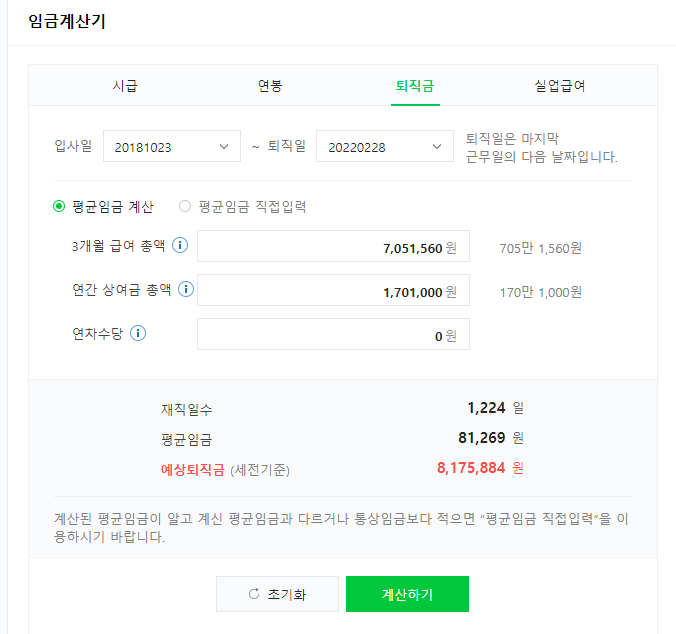Click info icon next to 연차수당

(x=138, y=334)
